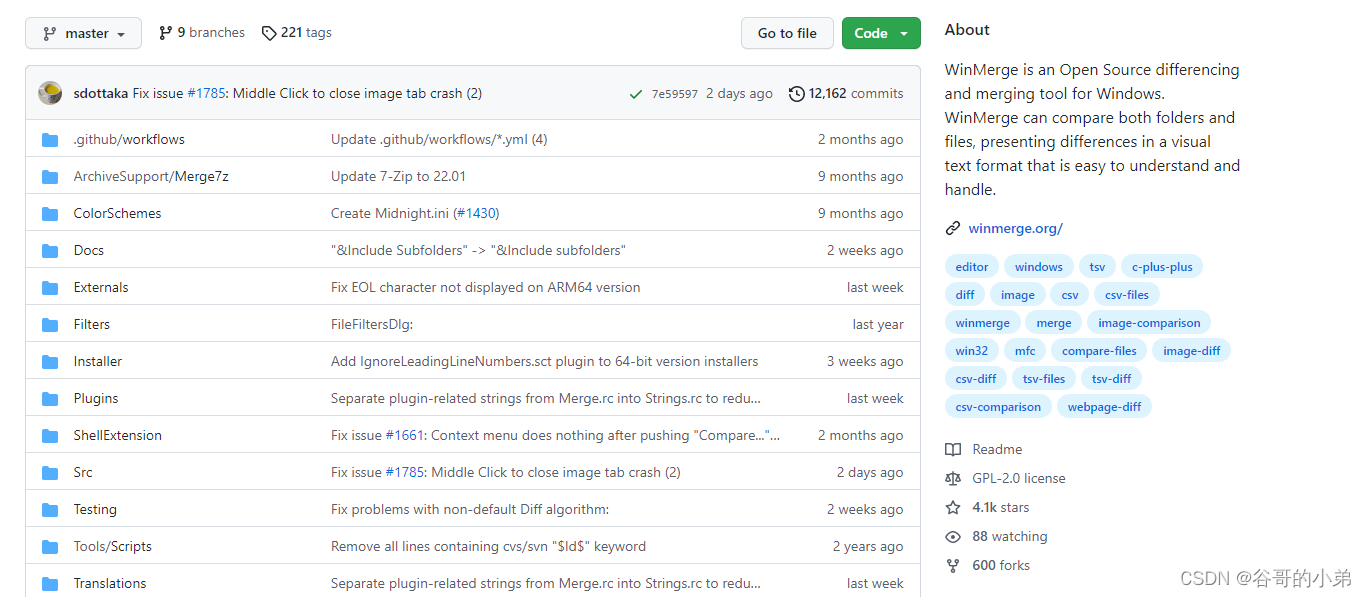This screenshot has width=1366, height=597.
Task: Click the folder icon in the Plugins row
Action: (50, 399)
